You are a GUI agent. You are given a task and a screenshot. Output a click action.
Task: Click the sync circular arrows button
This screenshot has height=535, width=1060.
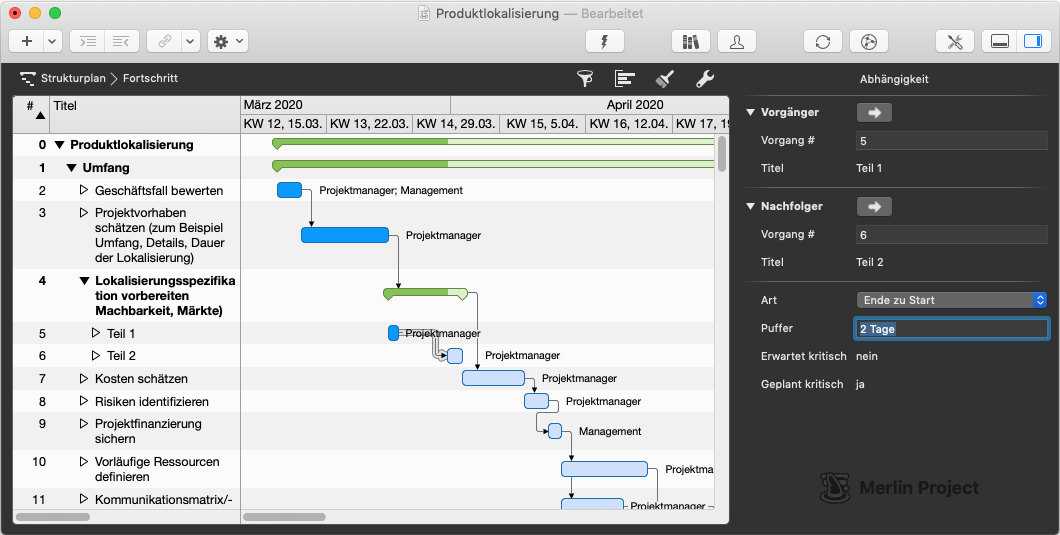tap(822, 41)
